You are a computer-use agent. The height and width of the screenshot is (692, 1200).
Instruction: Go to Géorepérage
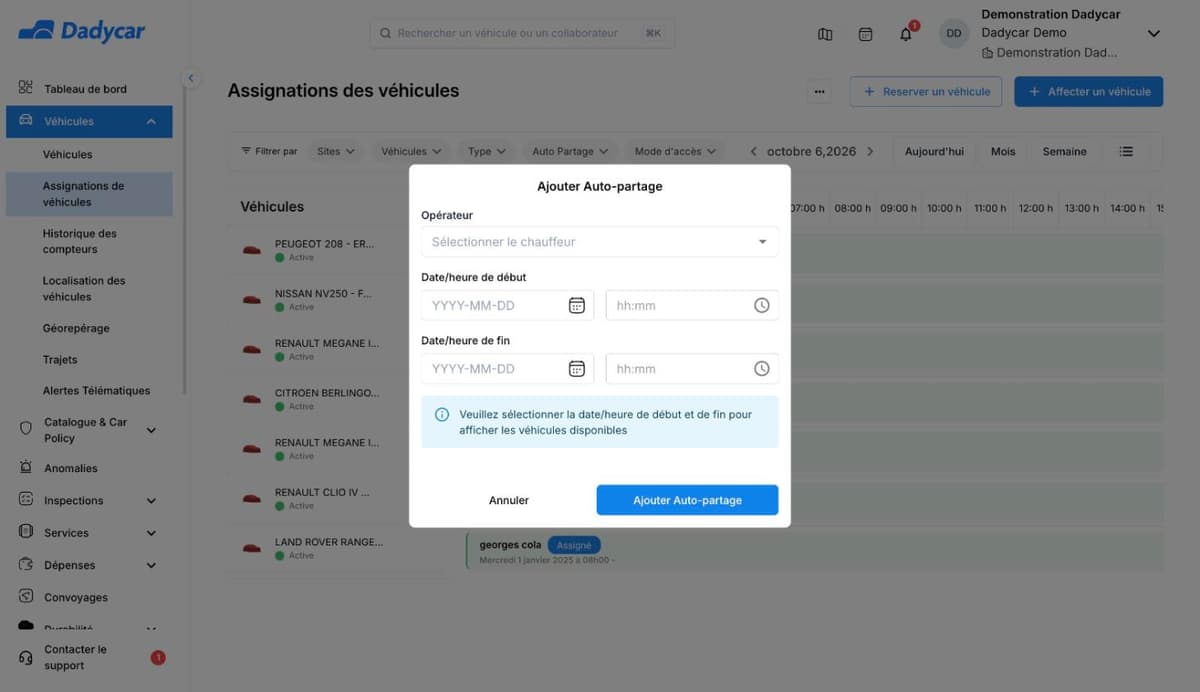(x=76, y=328)
